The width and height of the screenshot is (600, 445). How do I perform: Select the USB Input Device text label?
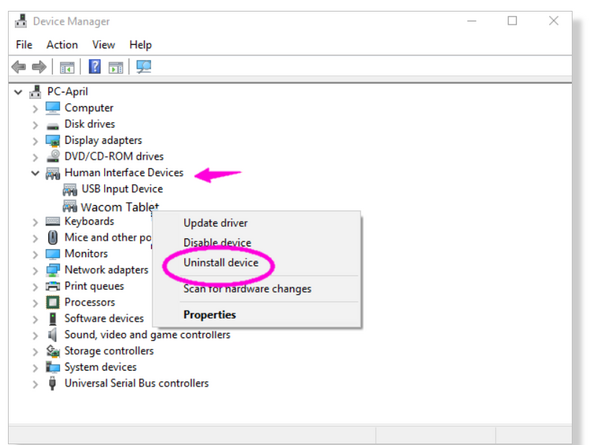[x=122, y=189]
